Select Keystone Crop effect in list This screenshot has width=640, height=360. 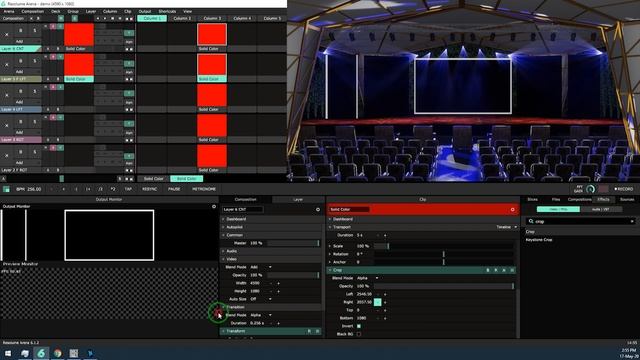pyautogui.click(x=539, y=240)
